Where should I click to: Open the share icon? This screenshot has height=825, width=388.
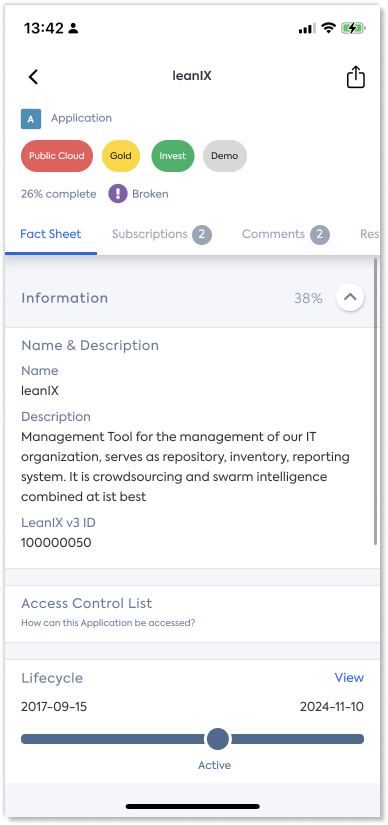coord(355,77)
